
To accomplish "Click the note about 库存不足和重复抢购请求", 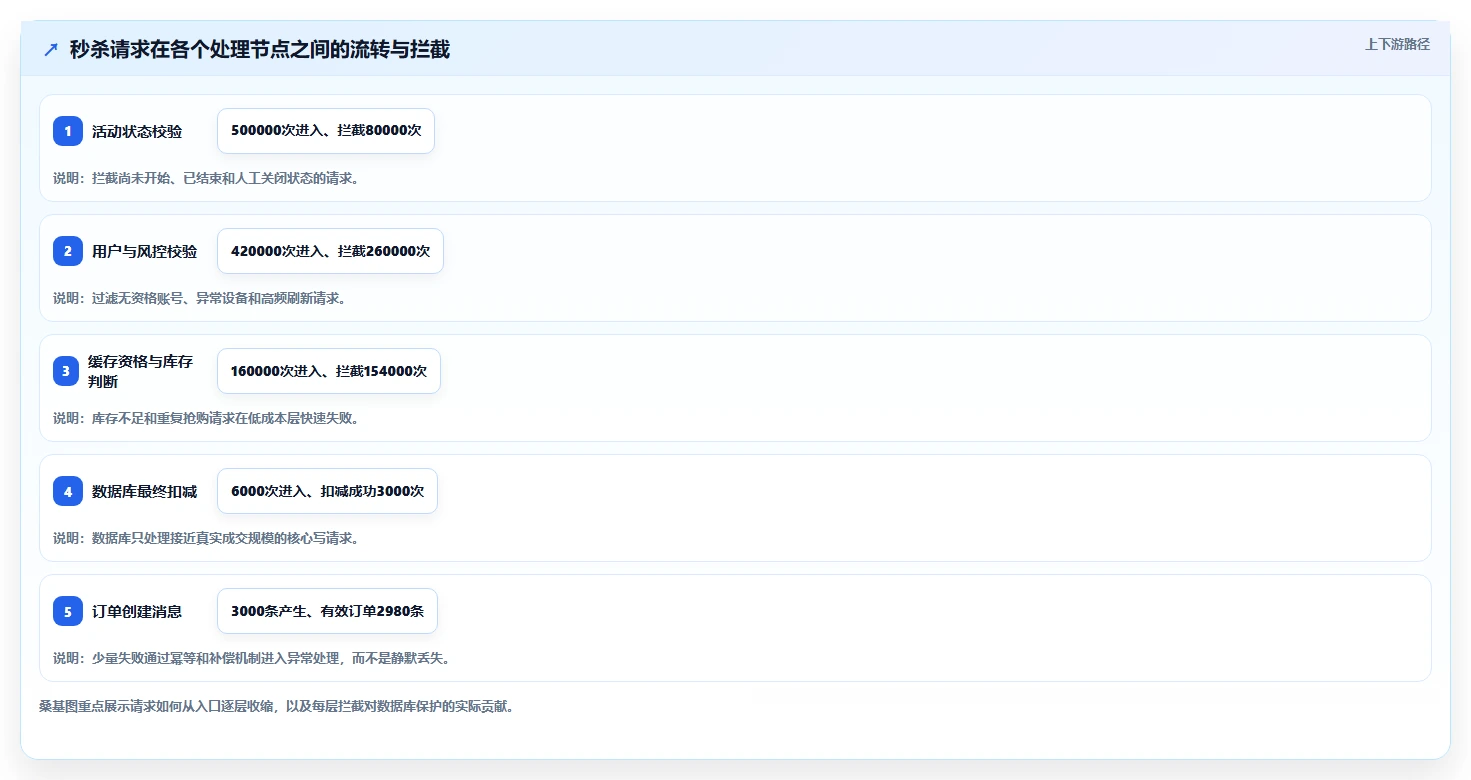I will click(x=206, y=418).
